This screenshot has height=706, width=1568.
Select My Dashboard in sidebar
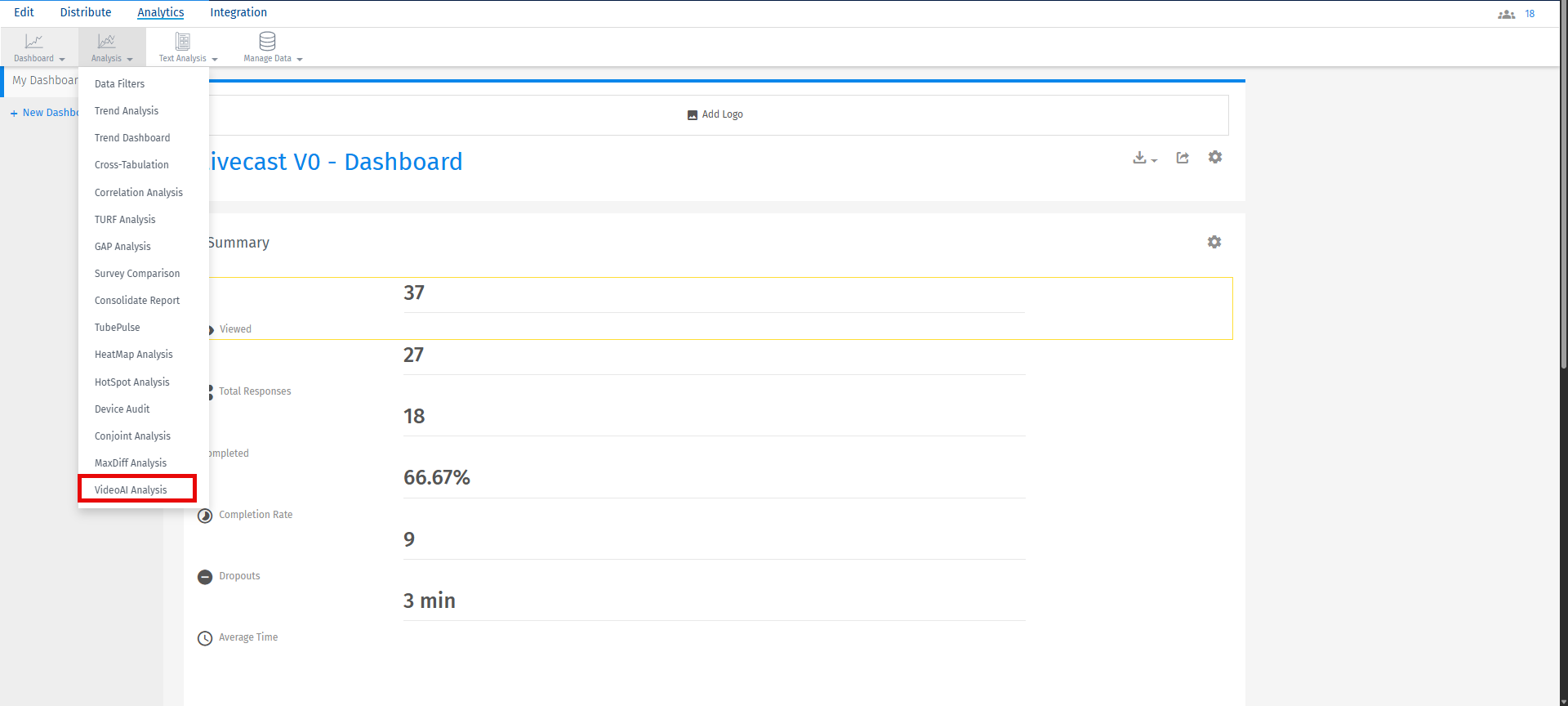pos(45,80)
